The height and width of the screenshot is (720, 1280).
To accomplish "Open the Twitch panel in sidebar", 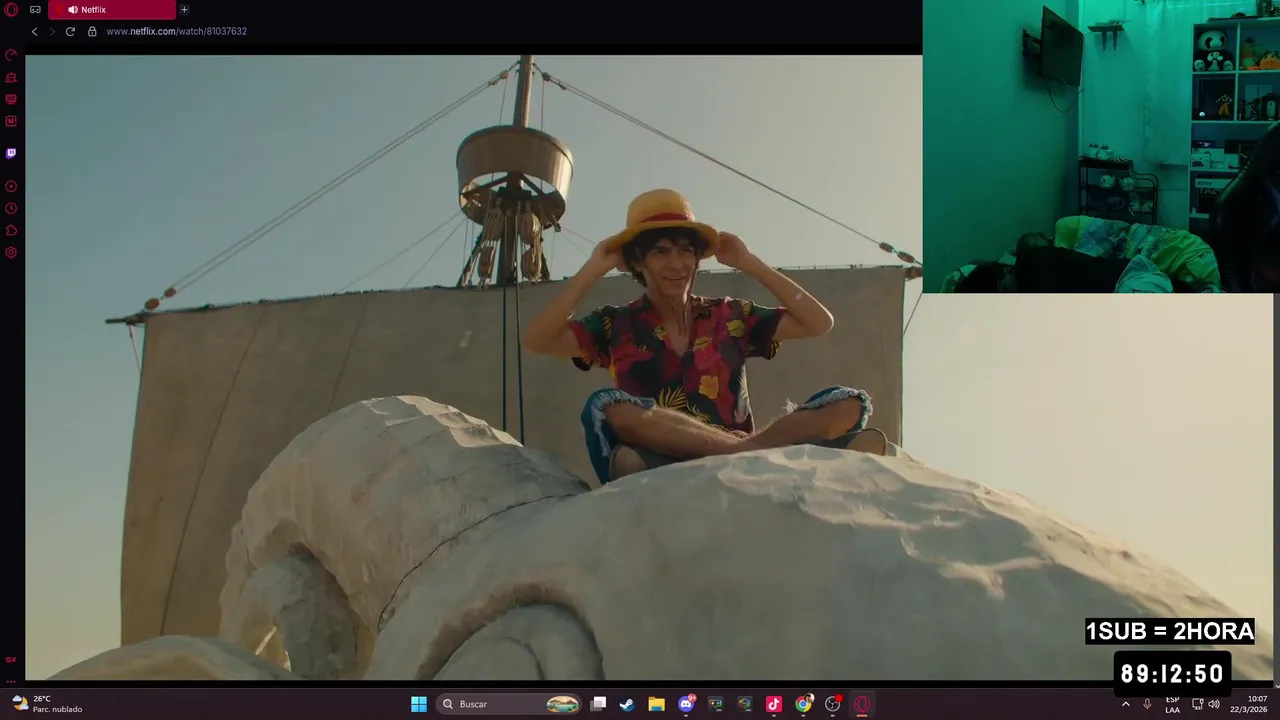I will (x=11, y=153).
